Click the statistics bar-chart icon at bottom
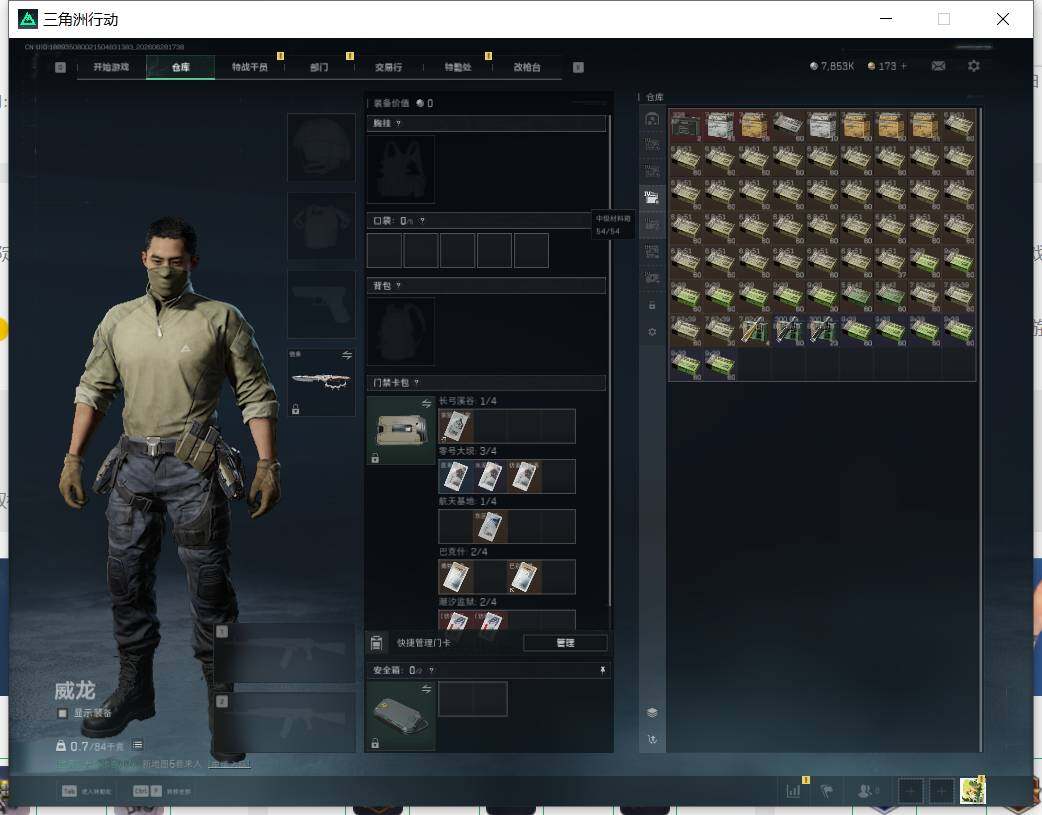The width and height of the screenshot is (1042, 815). point(793,791)
